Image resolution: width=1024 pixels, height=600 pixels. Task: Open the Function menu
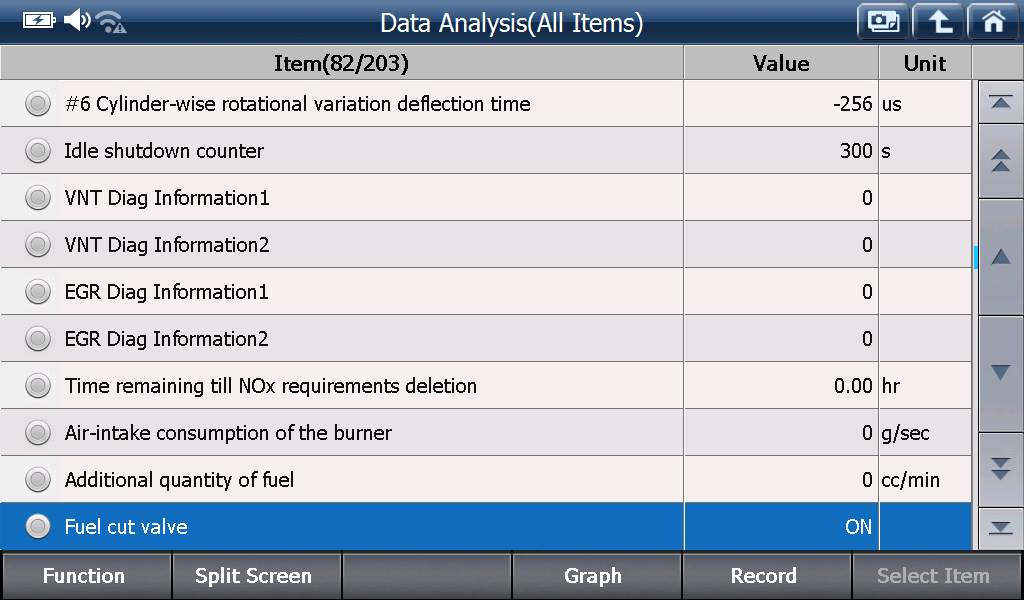[x=86, y=576]
